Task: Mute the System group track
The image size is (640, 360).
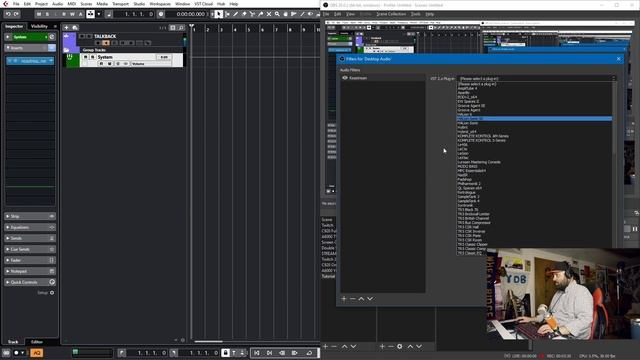Action: (85, 57)
